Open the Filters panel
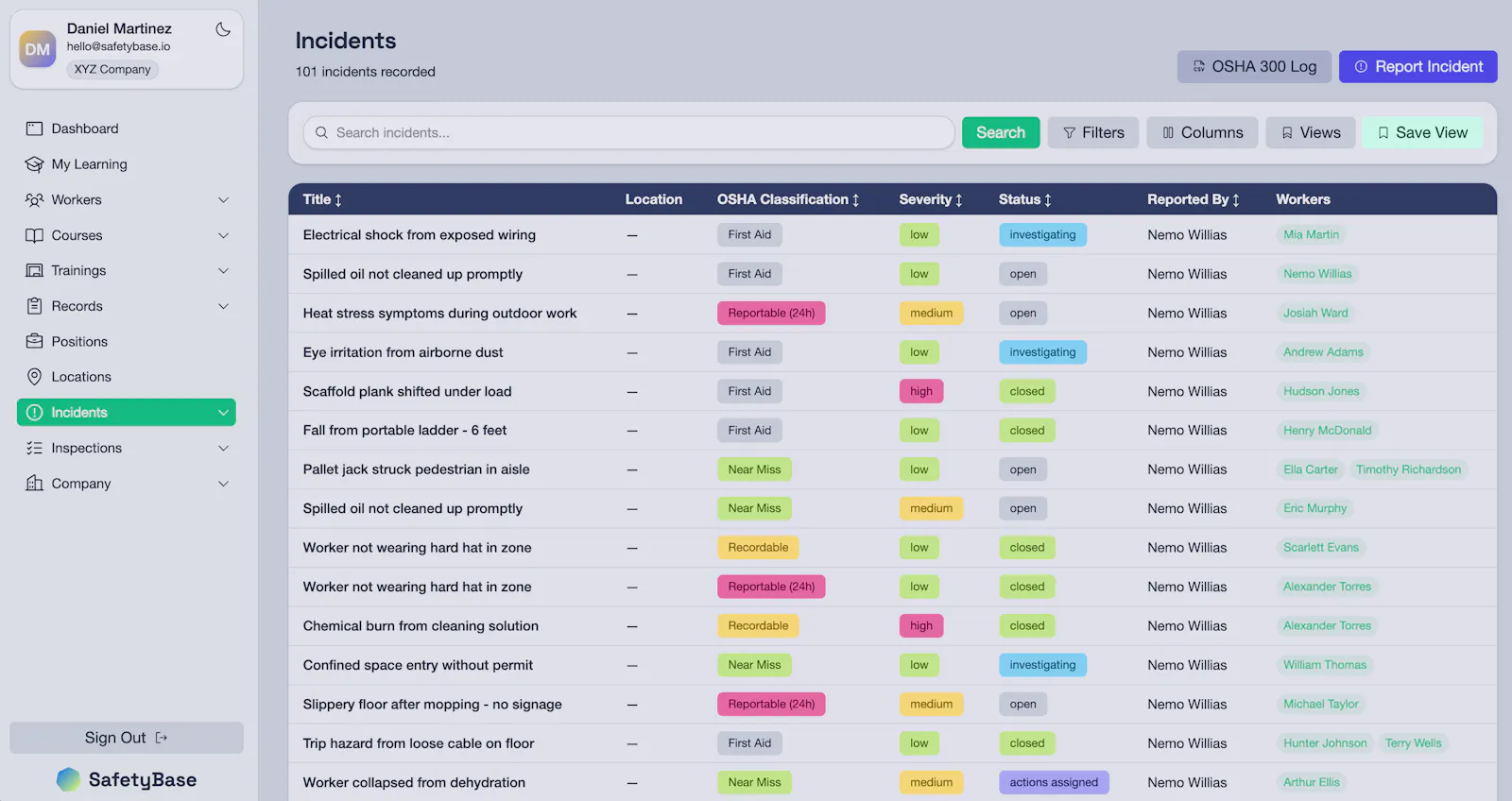This screenshot has height=801, width=1512. pyautogui.click(x=1093, y=132)
